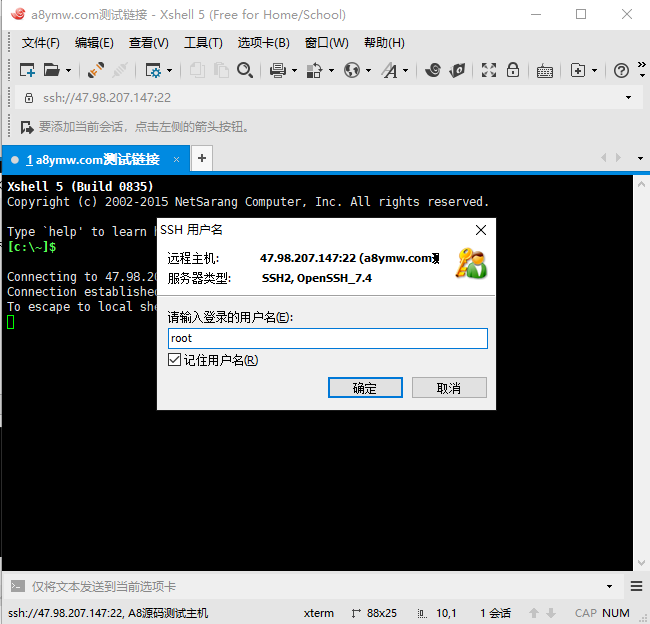Open the 文件(F) menu
This screenshot has width=650, height=624.
coord(40,43)
